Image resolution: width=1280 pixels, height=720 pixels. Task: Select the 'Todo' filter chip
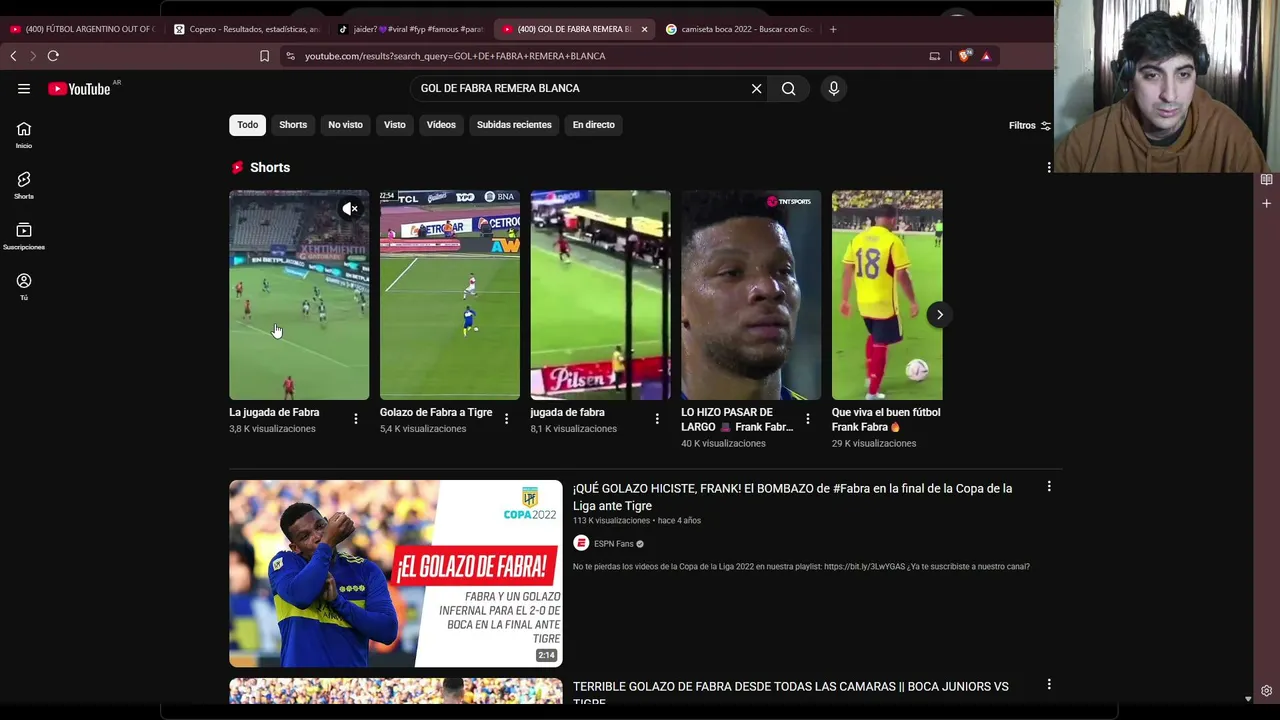tap(248, 125)
